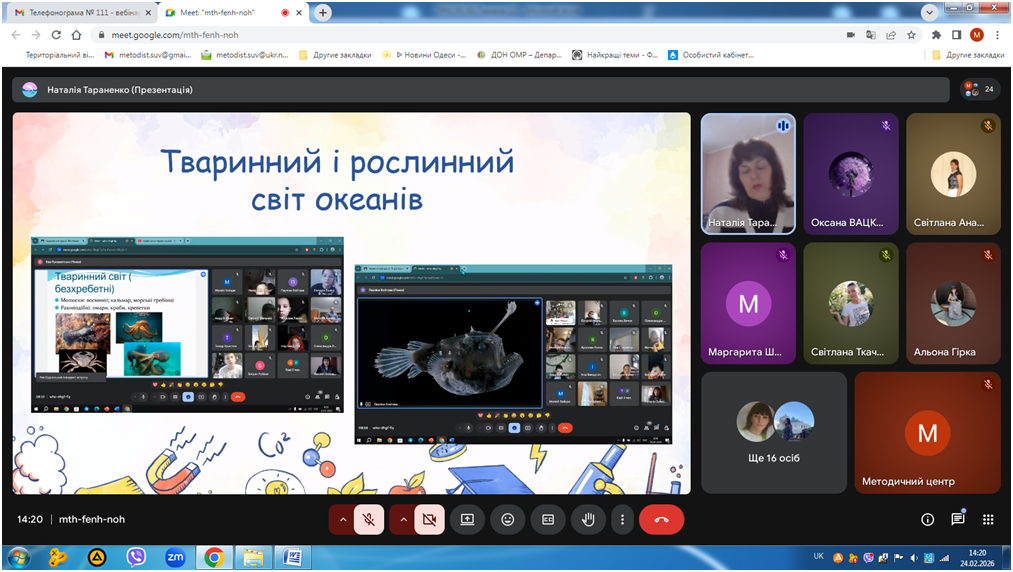This screenshot has width=1013, height=572.
Task: Open activities grid icon
Action: point(988,520)
